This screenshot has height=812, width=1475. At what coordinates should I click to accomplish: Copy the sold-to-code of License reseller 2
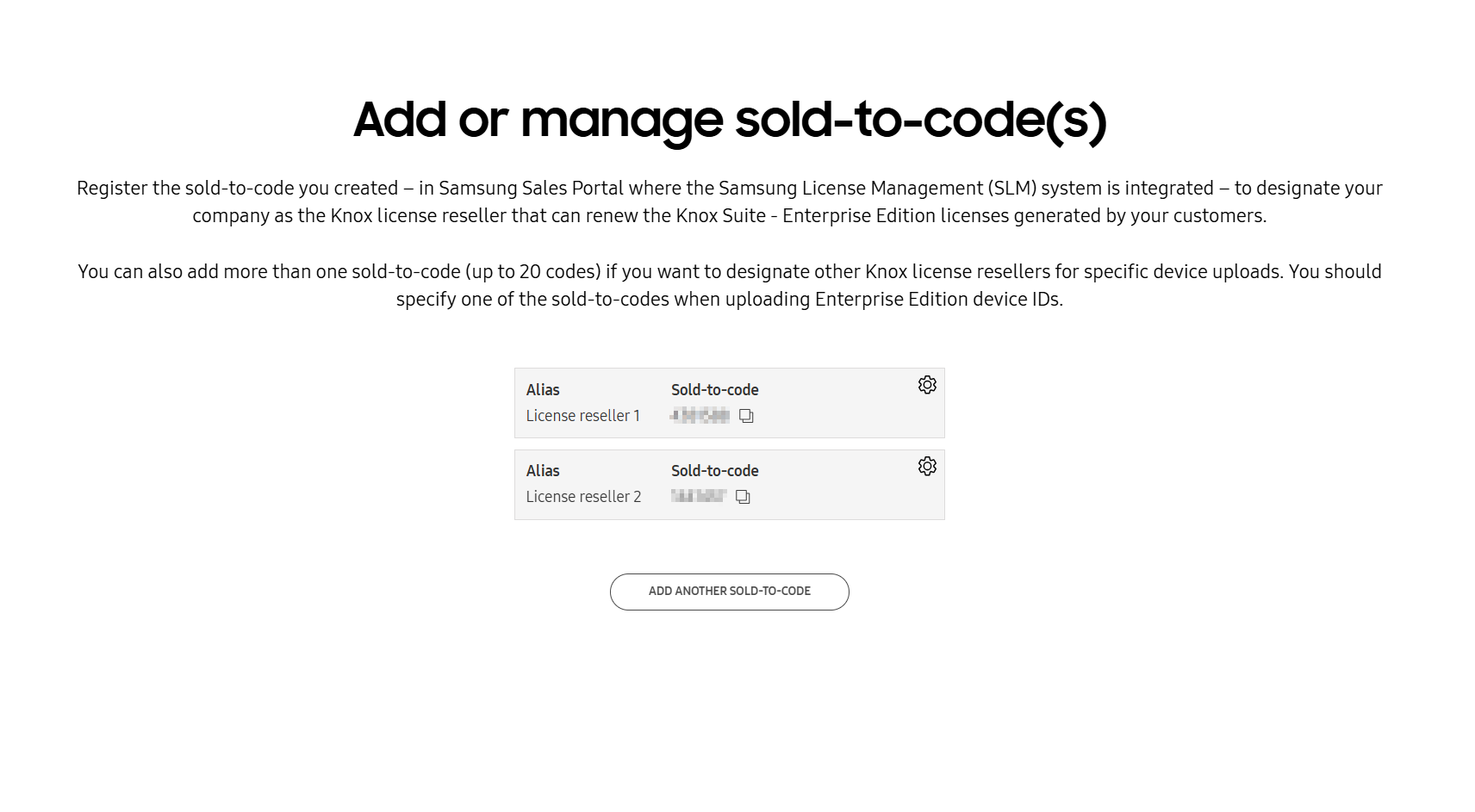pos(742,497)
